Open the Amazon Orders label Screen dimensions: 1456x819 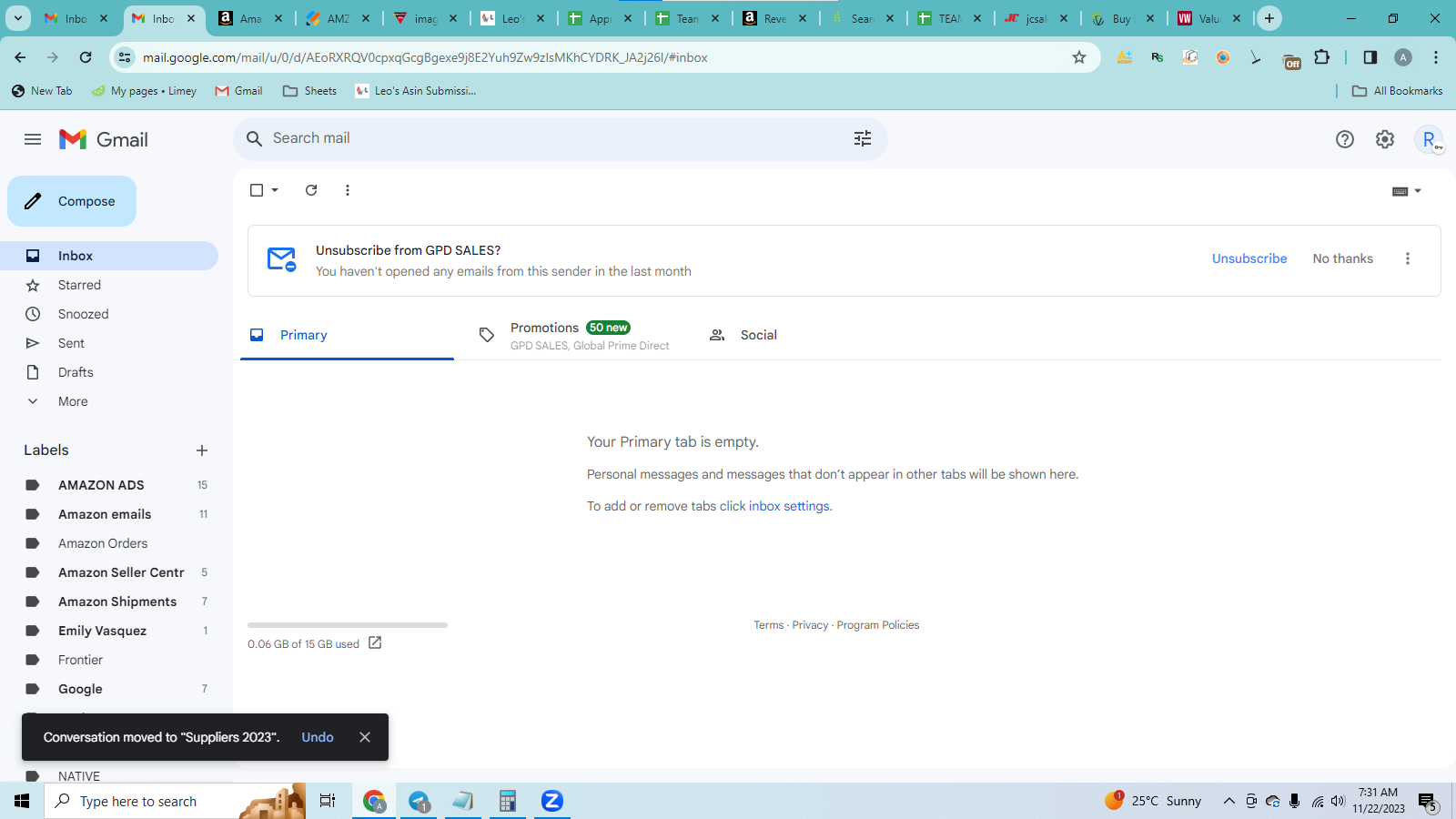109,543
